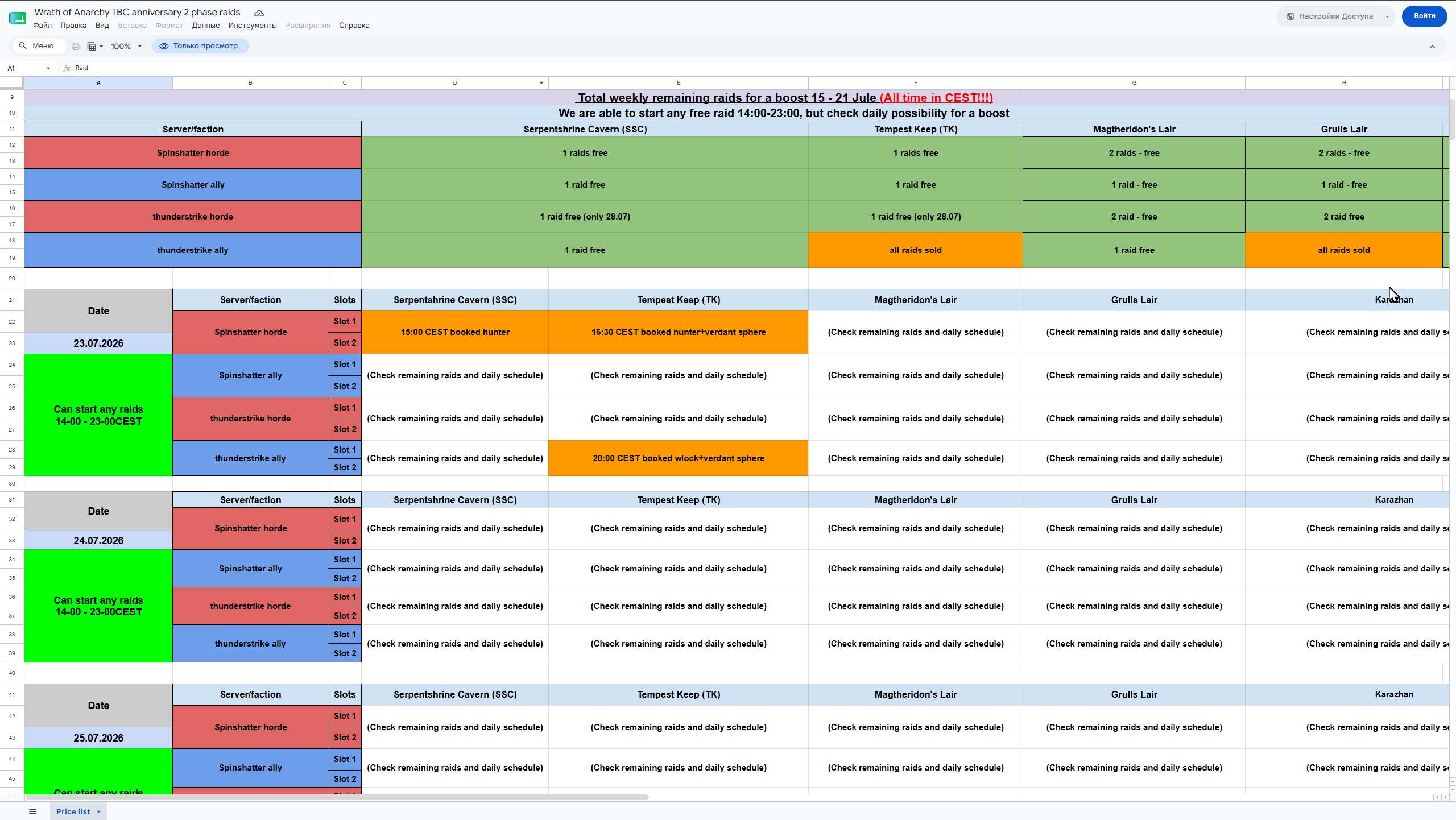Click the document title Wrath of Anarchy
Image resolution: width=1456 pixels, height=820 pixels.
138,12
